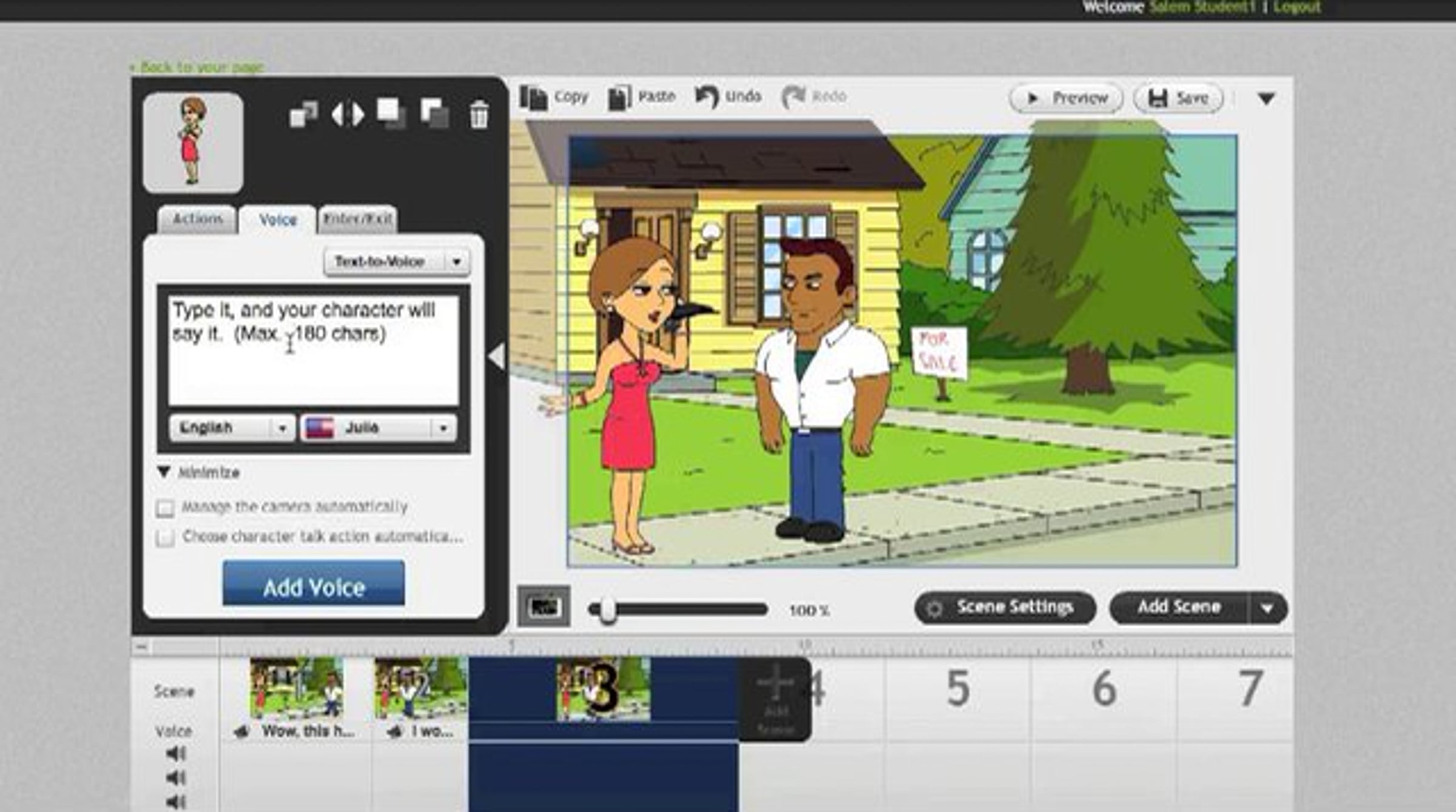Image resolution: width=1456 pixels, height=812 pixels.
Task: Adjust the stage zoom slider
Action: point(607,608)
